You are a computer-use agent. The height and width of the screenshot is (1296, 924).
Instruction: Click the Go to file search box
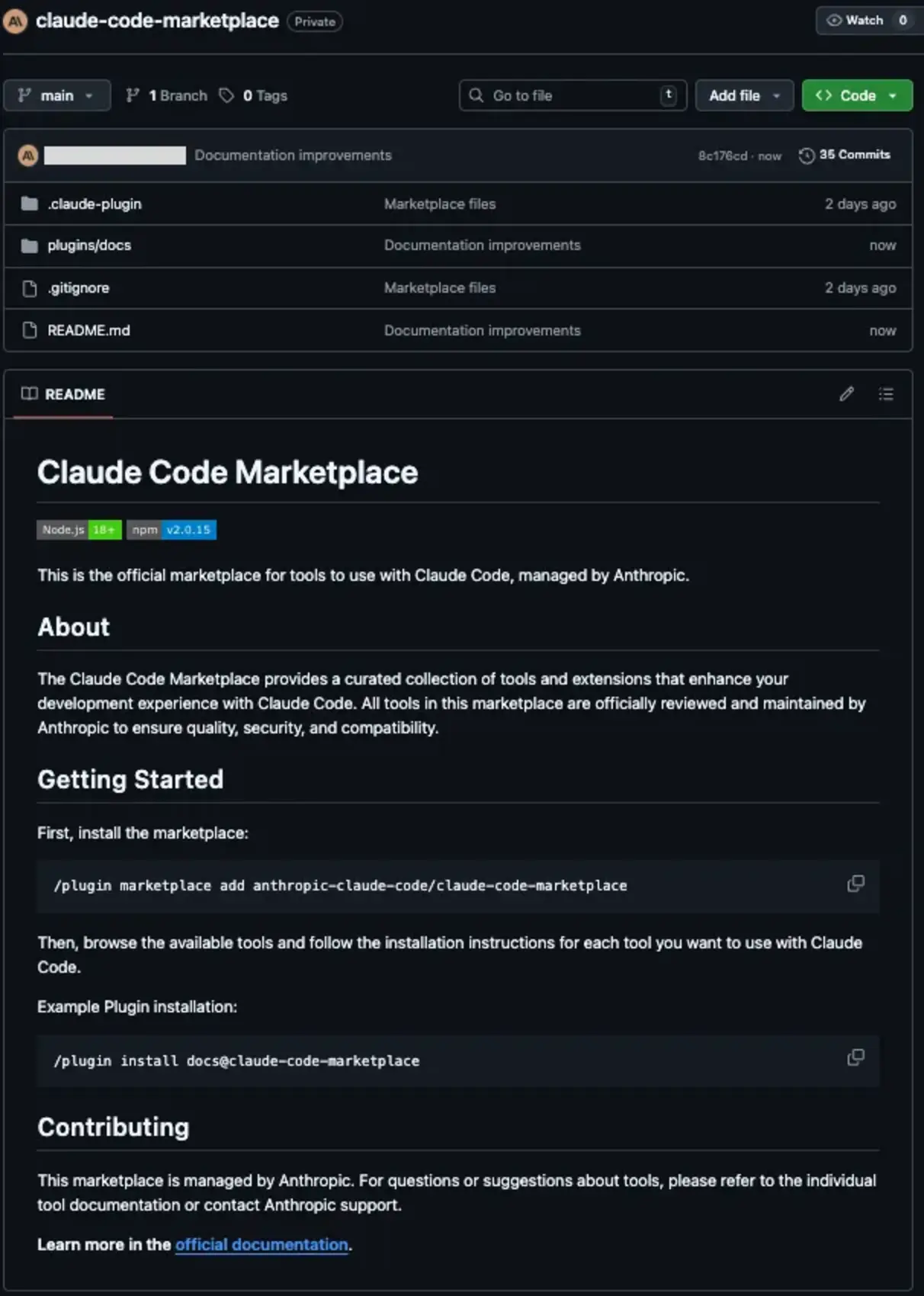573,95
